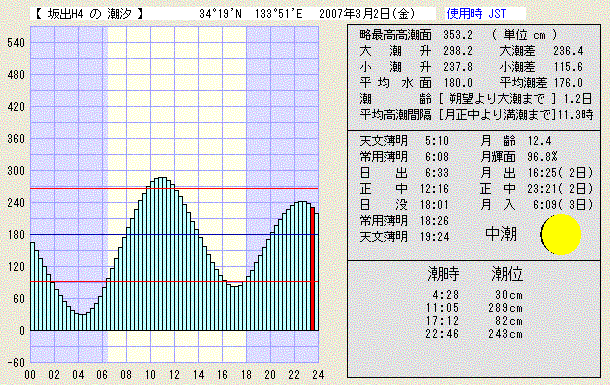This screenshot has height=385, width=610.
Task: Click the latitude 34°19'N text
Action: tap(220, 14)
